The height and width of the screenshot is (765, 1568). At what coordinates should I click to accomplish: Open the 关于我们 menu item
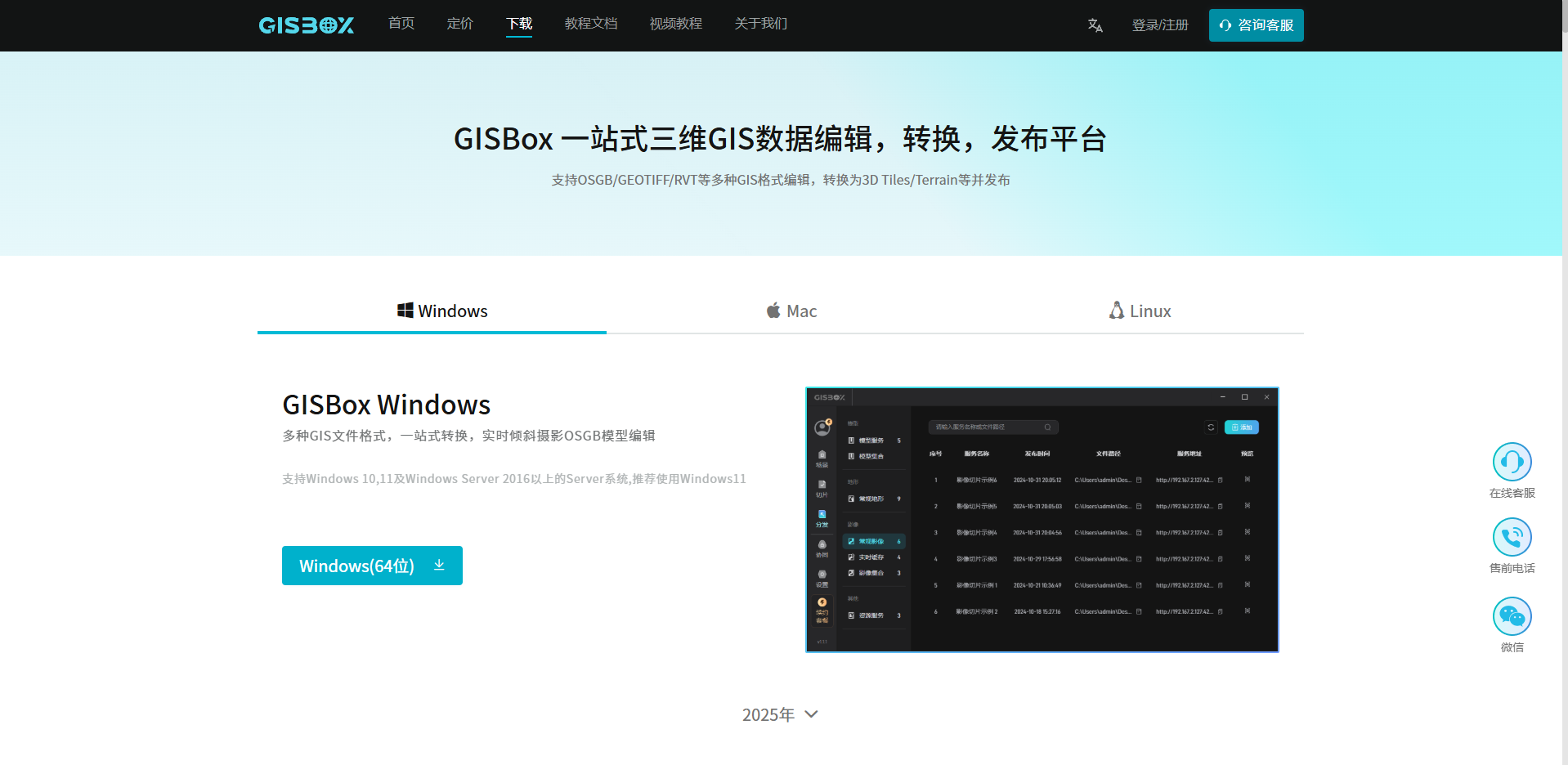pyautogui.click(x=761, y=24)
